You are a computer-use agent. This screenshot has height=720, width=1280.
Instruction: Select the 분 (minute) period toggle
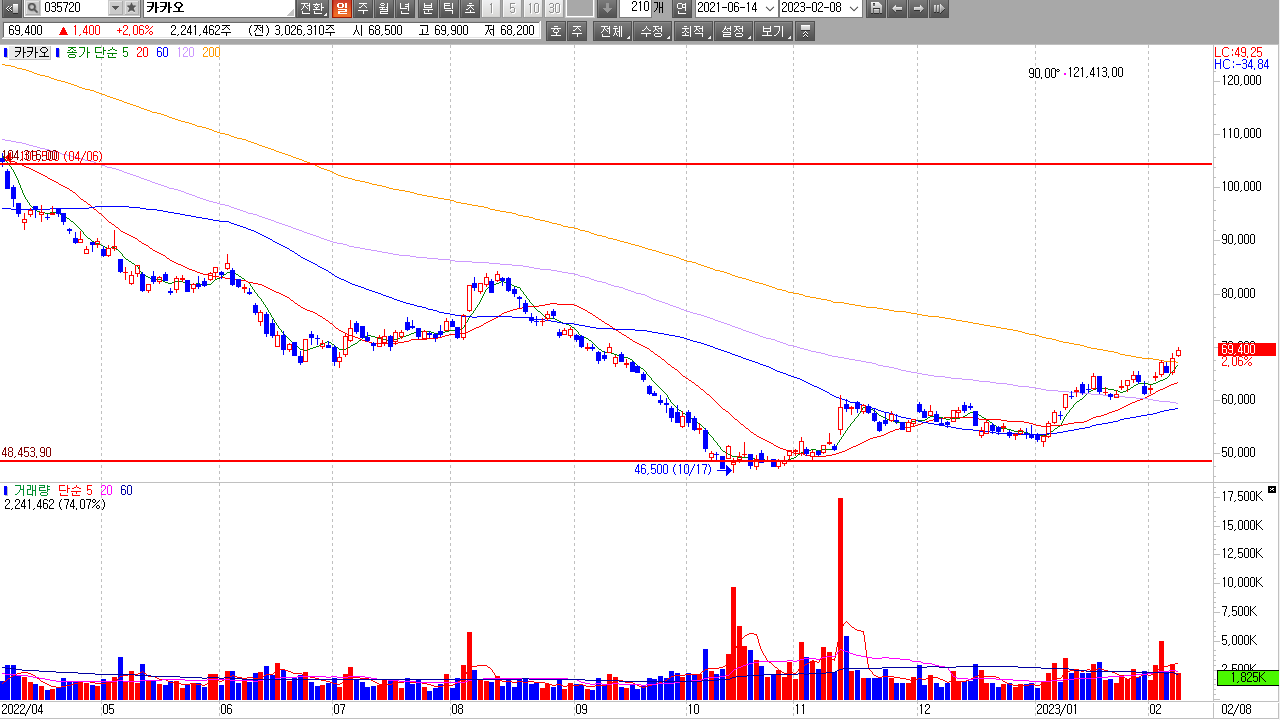point(428,8)
